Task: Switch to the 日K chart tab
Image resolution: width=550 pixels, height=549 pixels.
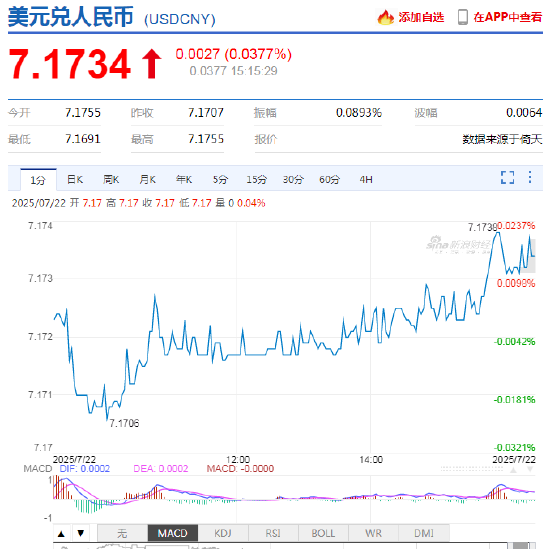Action: tap(75, 180)
